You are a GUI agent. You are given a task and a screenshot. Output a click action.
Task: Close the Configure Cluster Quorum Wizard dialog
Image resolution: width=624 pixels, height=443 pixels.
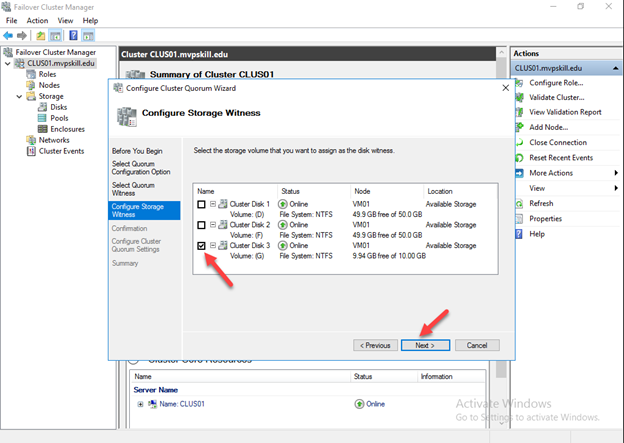[505, 88]
